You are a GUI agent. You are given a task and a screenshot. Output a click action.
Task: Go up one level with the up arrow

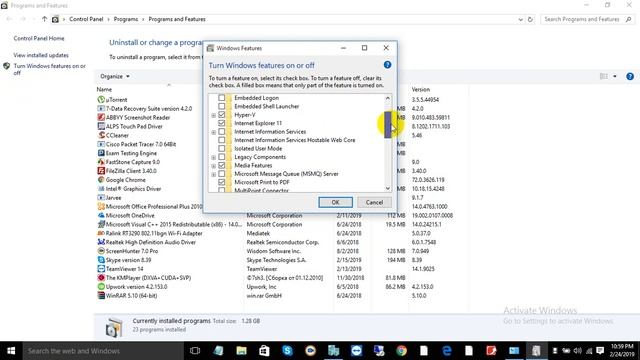(x=44, y=19)
